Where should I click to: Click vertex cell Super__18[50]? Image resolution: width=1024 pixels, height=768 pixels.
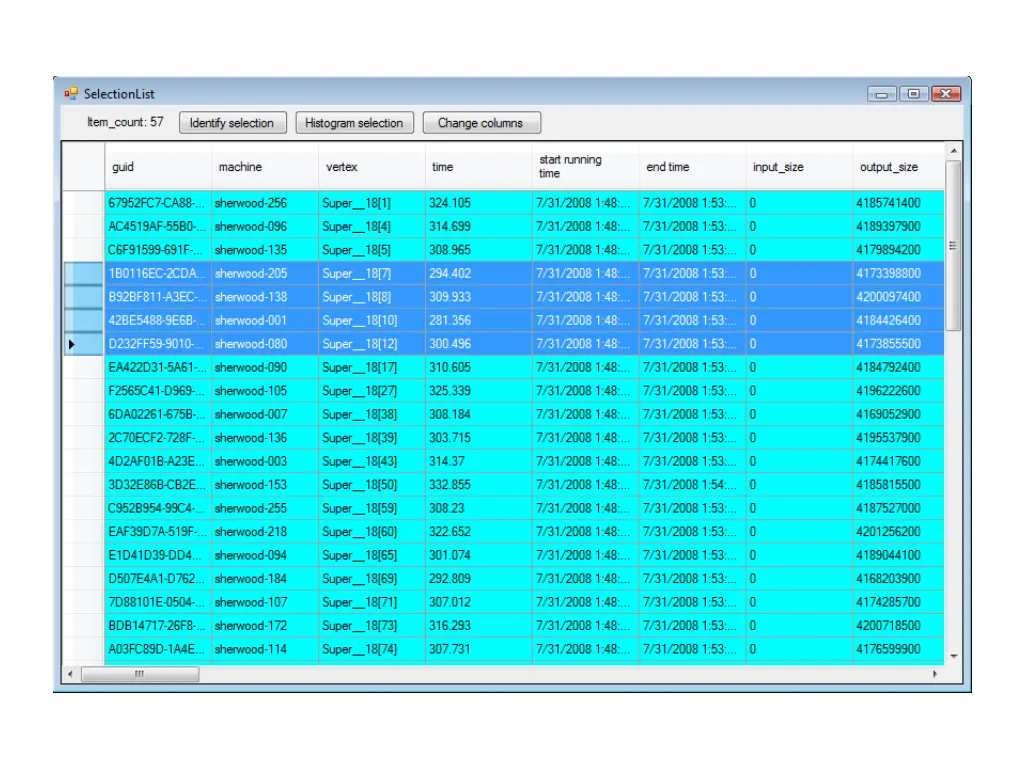click(372, 485)
